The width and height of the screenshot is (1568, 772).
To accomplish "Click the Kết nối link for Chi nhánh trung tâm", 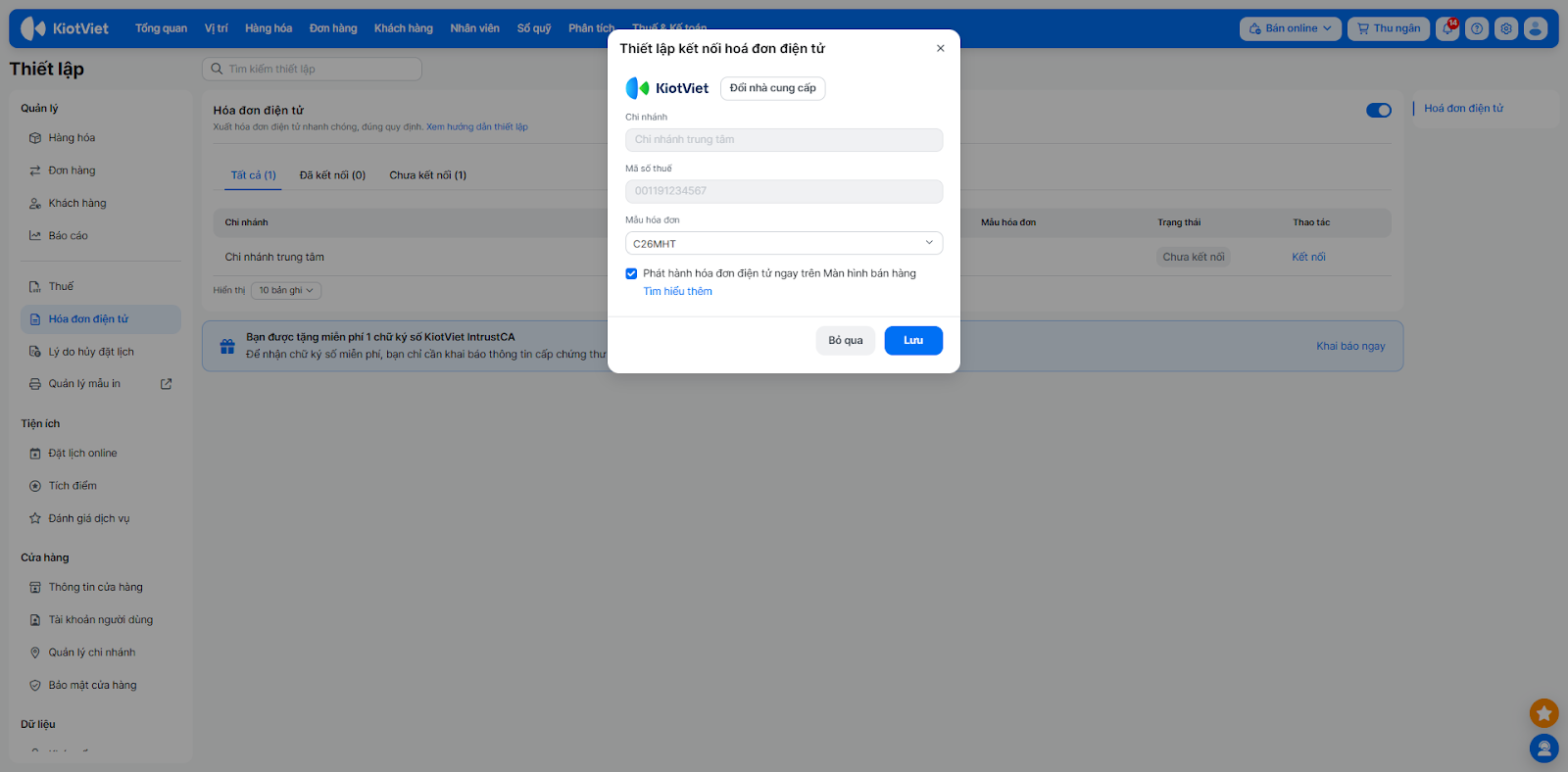I will pos(1308,258).
